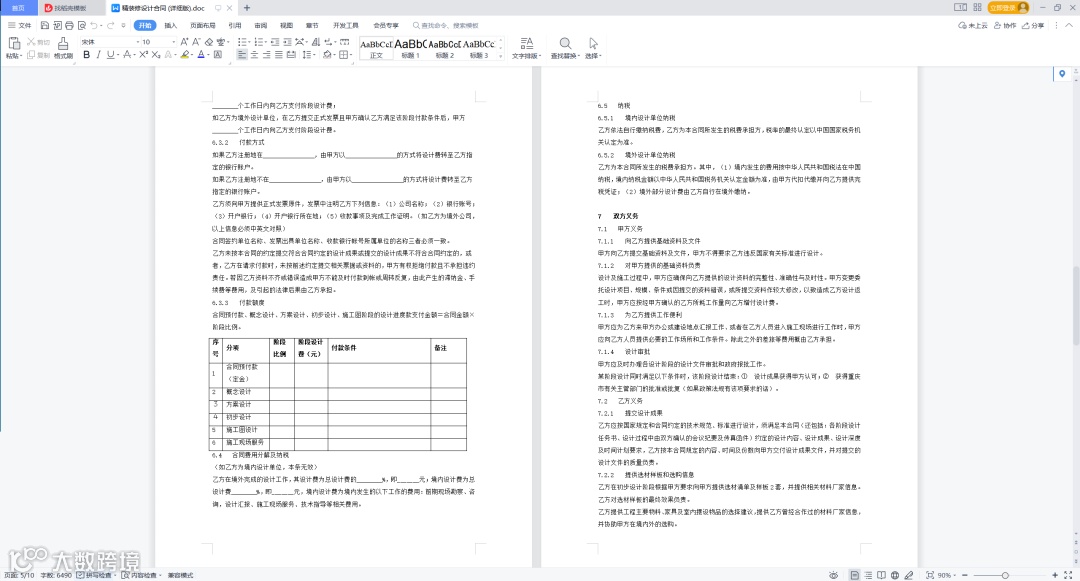Image resolution: width=1080 pixels, height=581 pixels.
Task: Open the 开发工具 ribbon tab
Action: tap(346, 25)
